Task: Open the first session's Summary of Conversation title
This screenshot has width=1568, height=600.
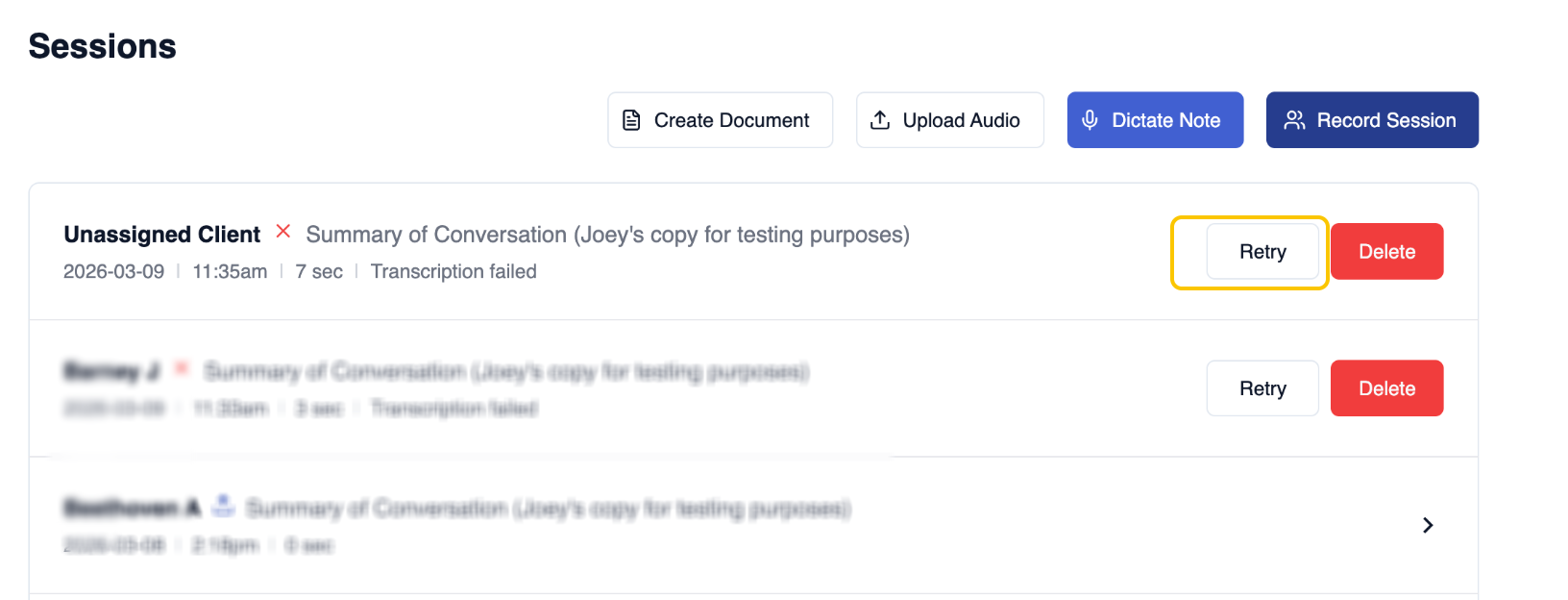Action: coord(607,235)
